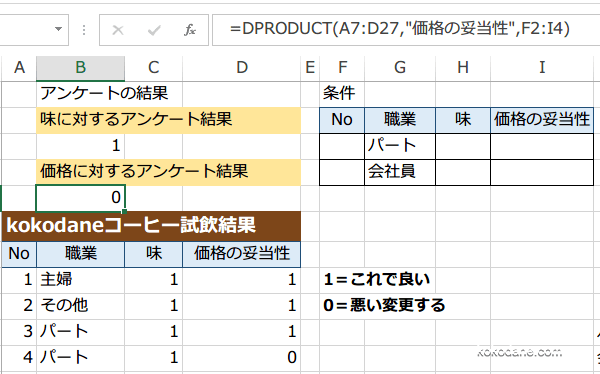
Task: Select column I header
Action: [542, 68]
